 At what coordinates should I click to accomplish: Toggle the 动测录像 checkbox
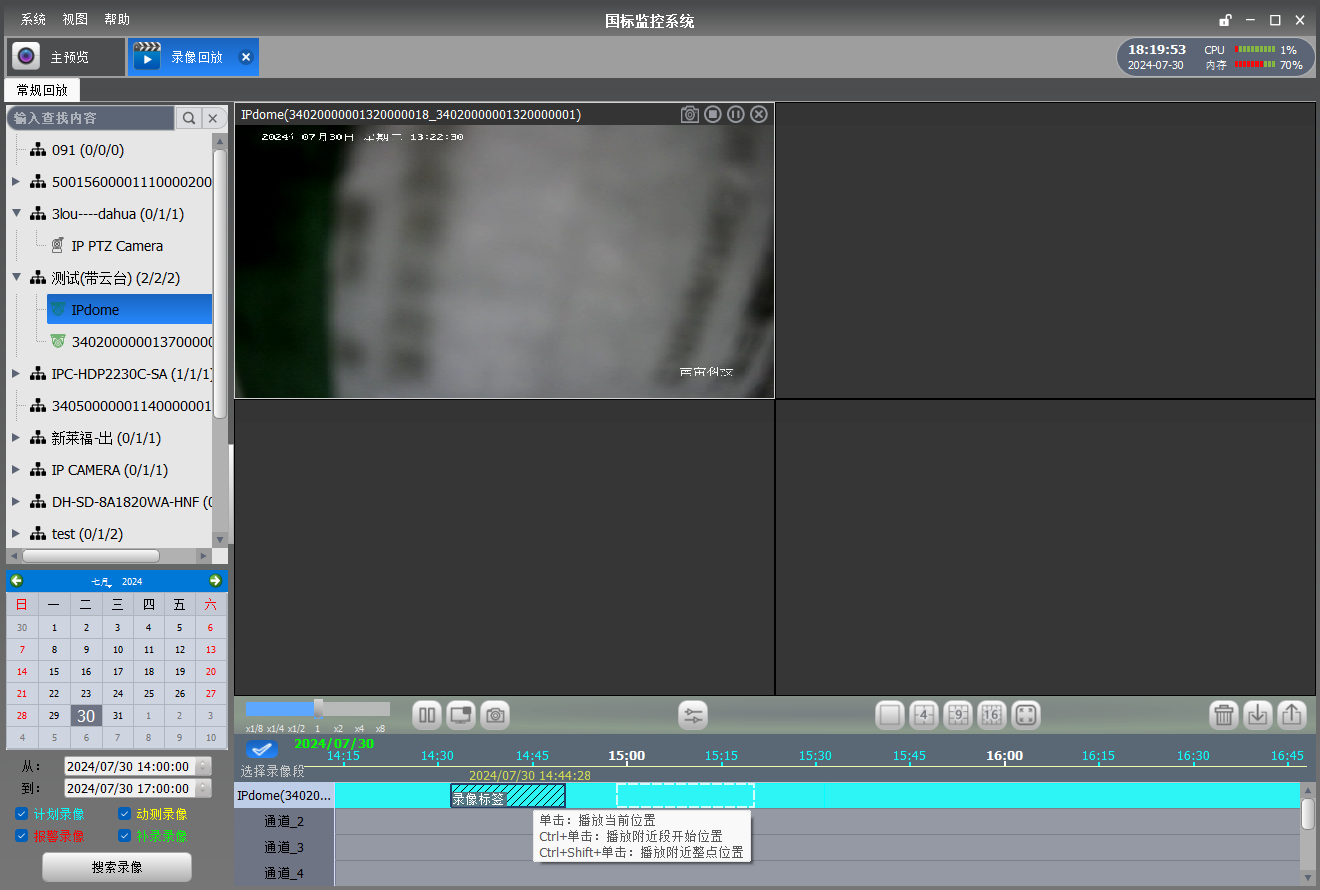(x=125, y=814)
